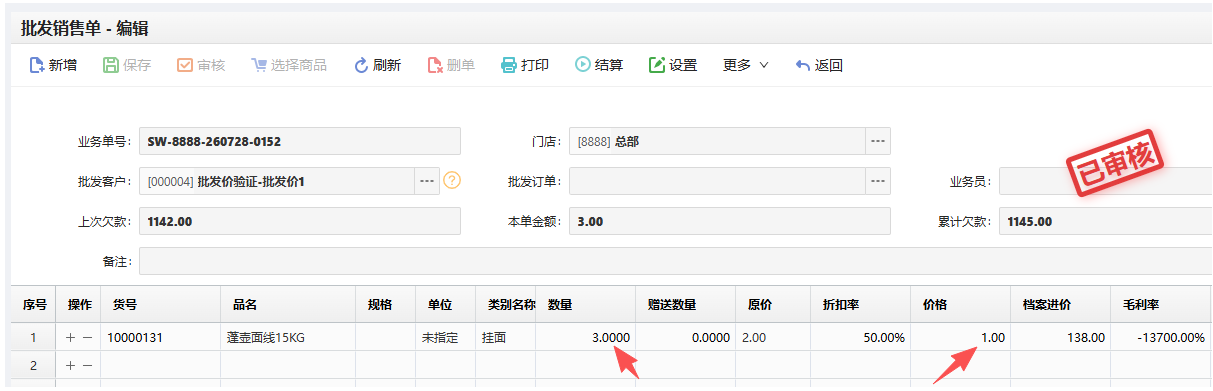1213x391 pixels.
Task: Click the 折扣率 column header
Action: [x=860, y=304]
